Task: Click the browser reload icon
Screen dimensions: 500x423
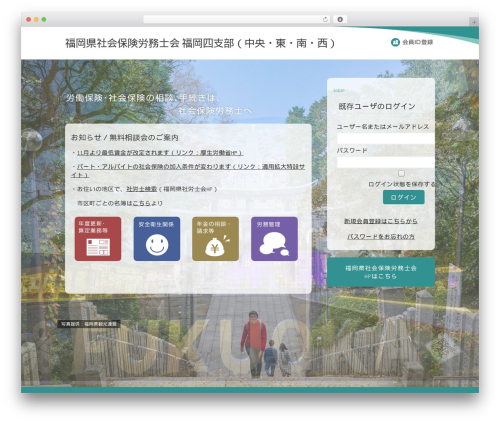Action: coord(325,20)
